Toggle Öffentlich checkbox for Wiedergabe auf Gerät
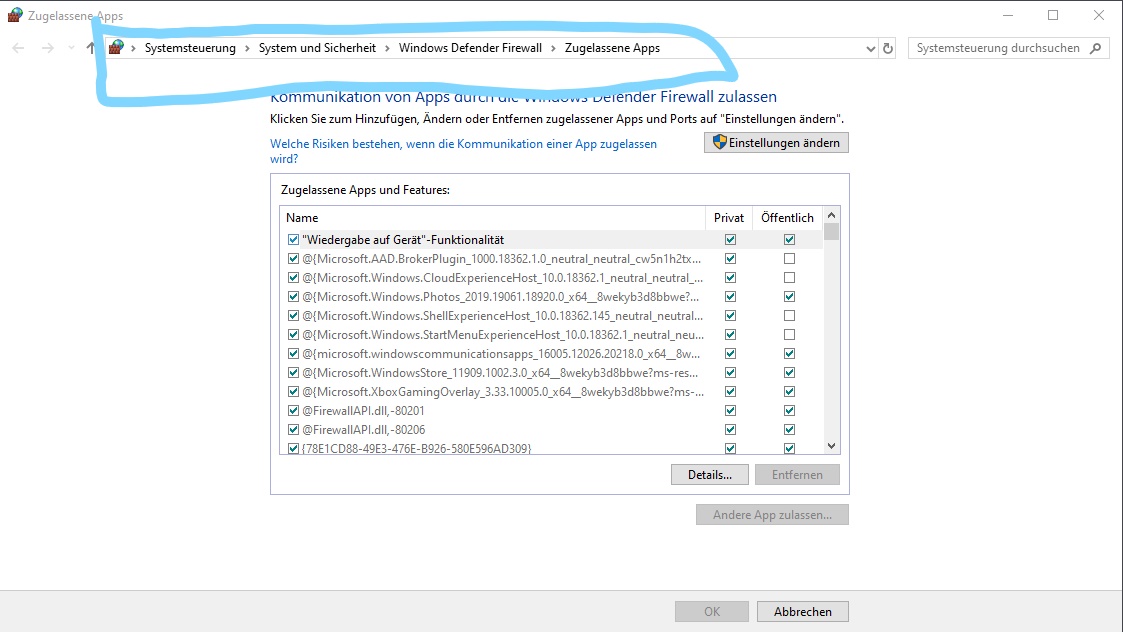 click(x=789, y=239)
